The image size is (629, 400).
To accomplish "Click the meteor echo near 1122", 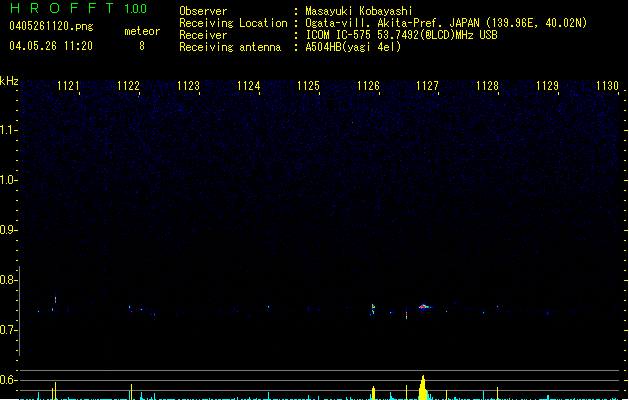I will click(130, 309).
